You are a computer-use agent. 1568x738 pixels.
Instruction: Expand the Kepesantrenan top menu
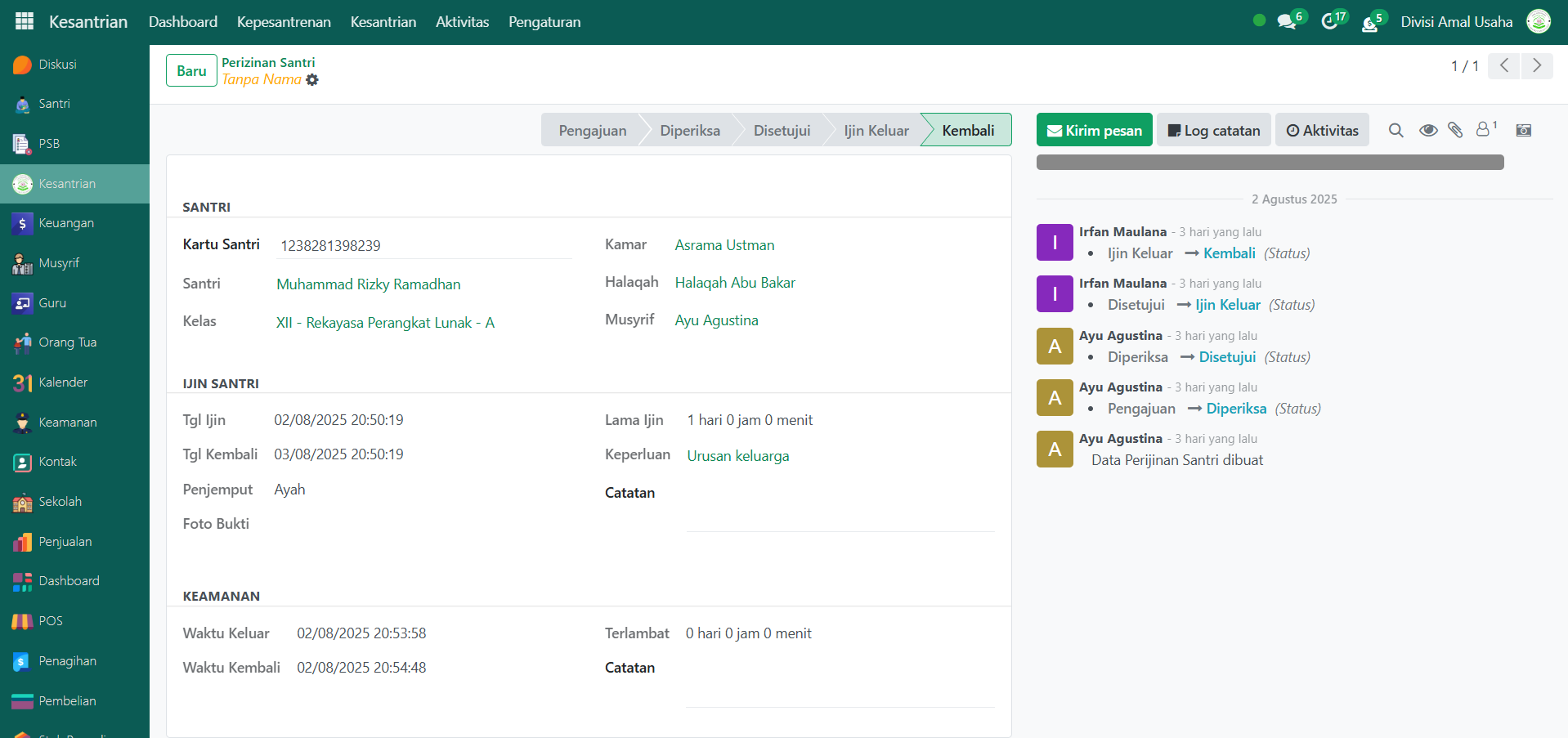284,22
